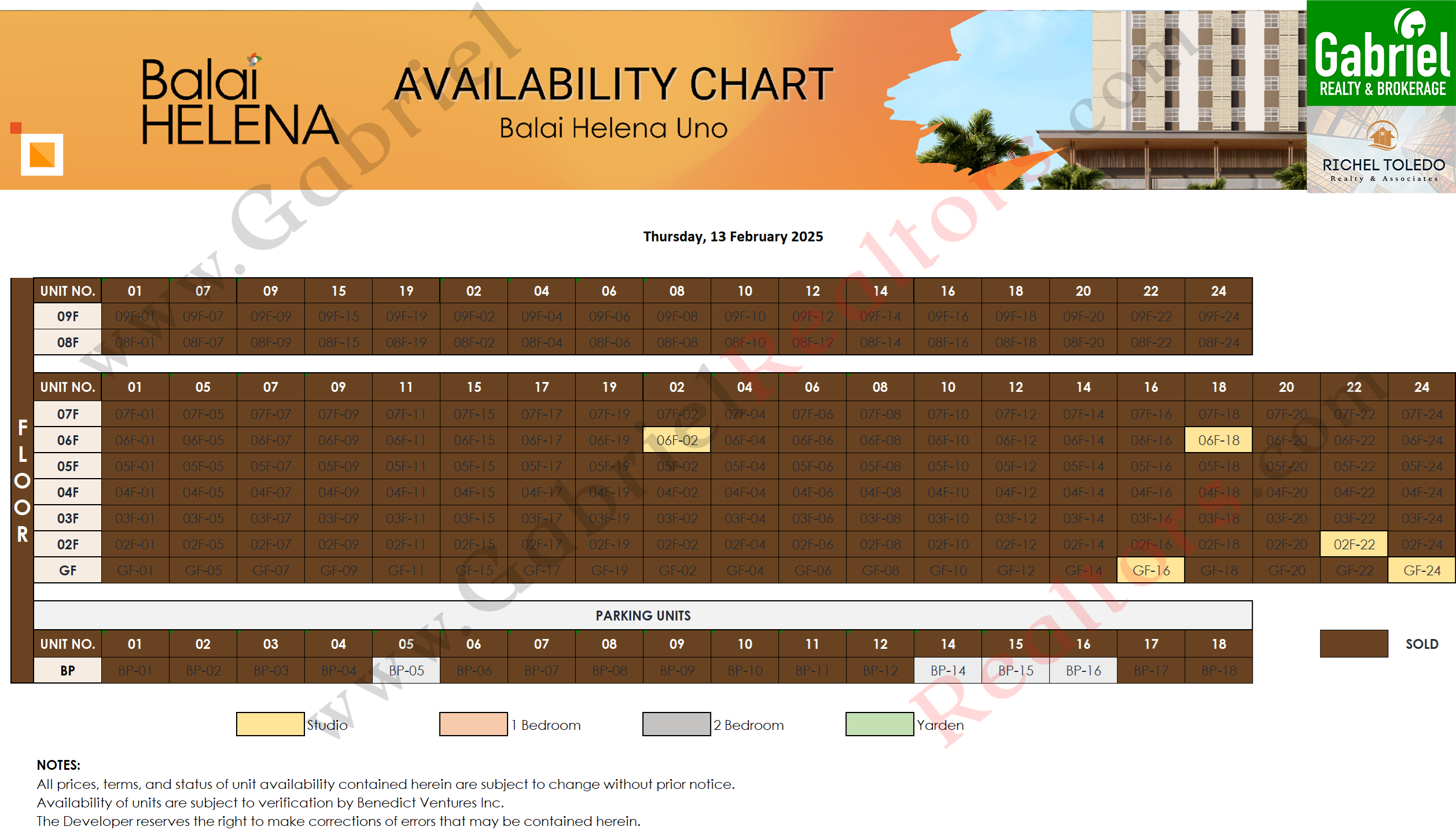Click sold unit 03F-06
The width and height of the screenshot is (1456, 830).
[812, 519]
